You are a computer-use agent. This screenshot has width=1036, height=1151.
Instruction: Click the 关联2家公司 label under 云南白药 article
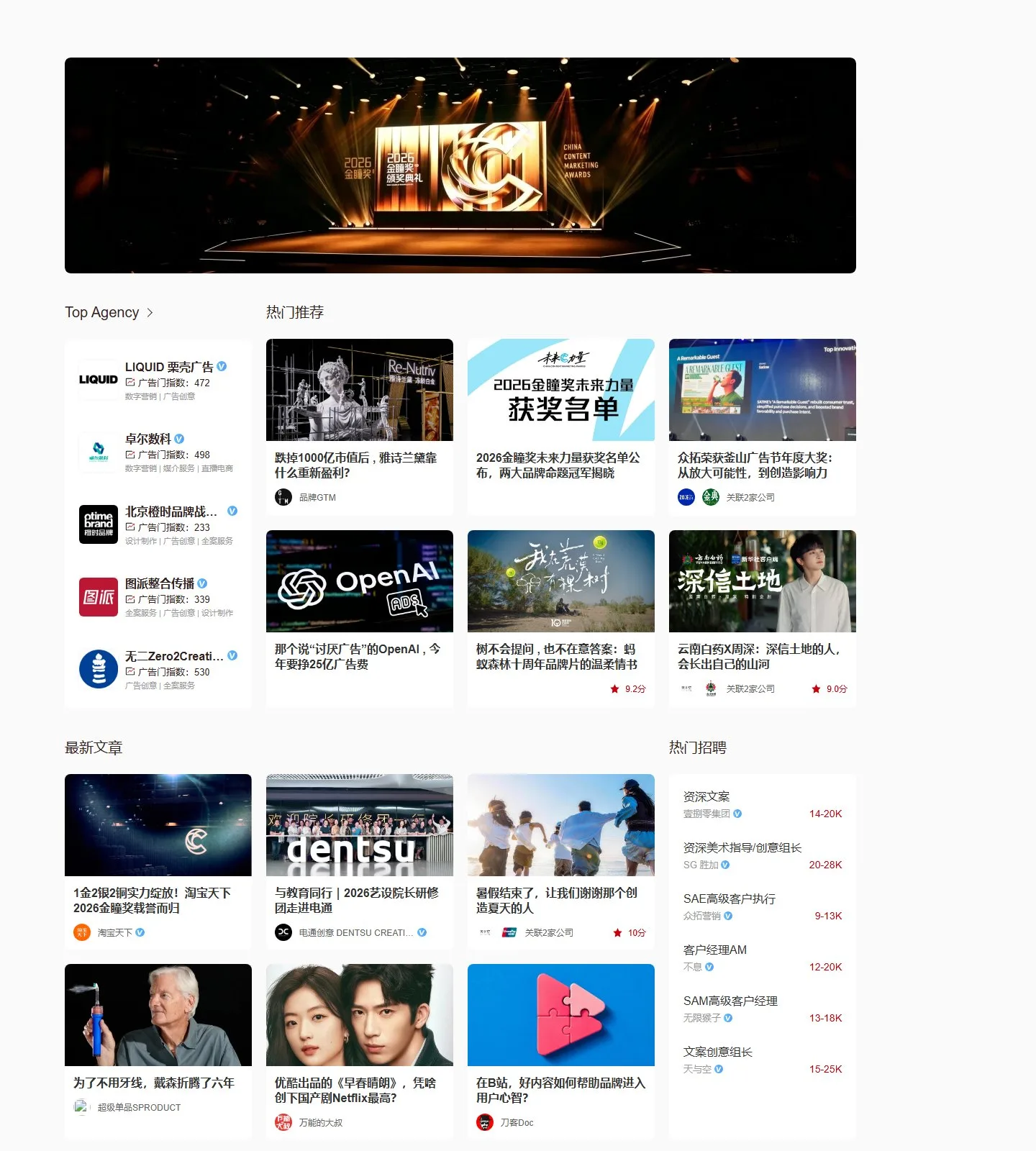[x=750, y=689]
